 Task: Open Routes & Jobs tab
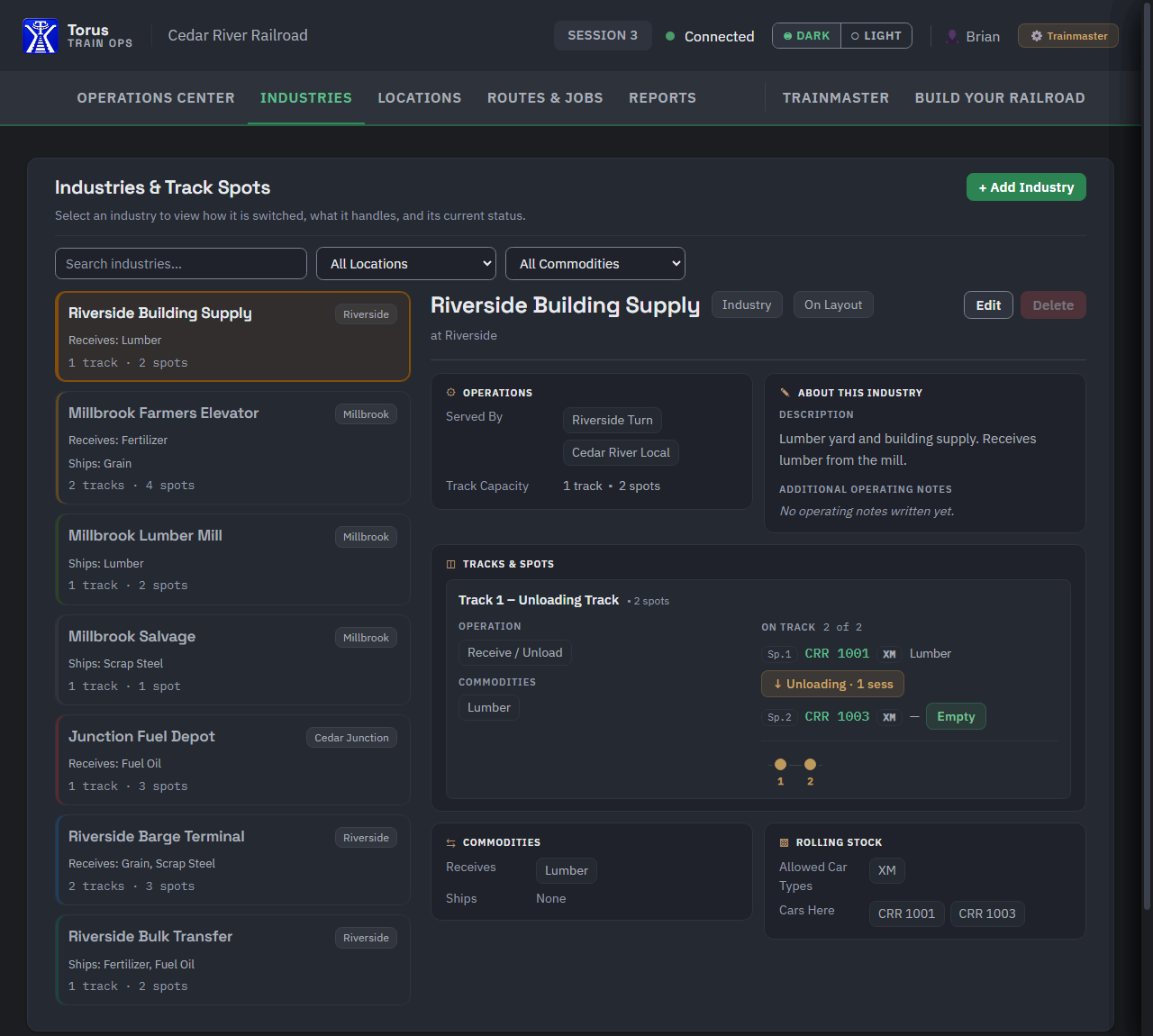[x=545, y=98]
